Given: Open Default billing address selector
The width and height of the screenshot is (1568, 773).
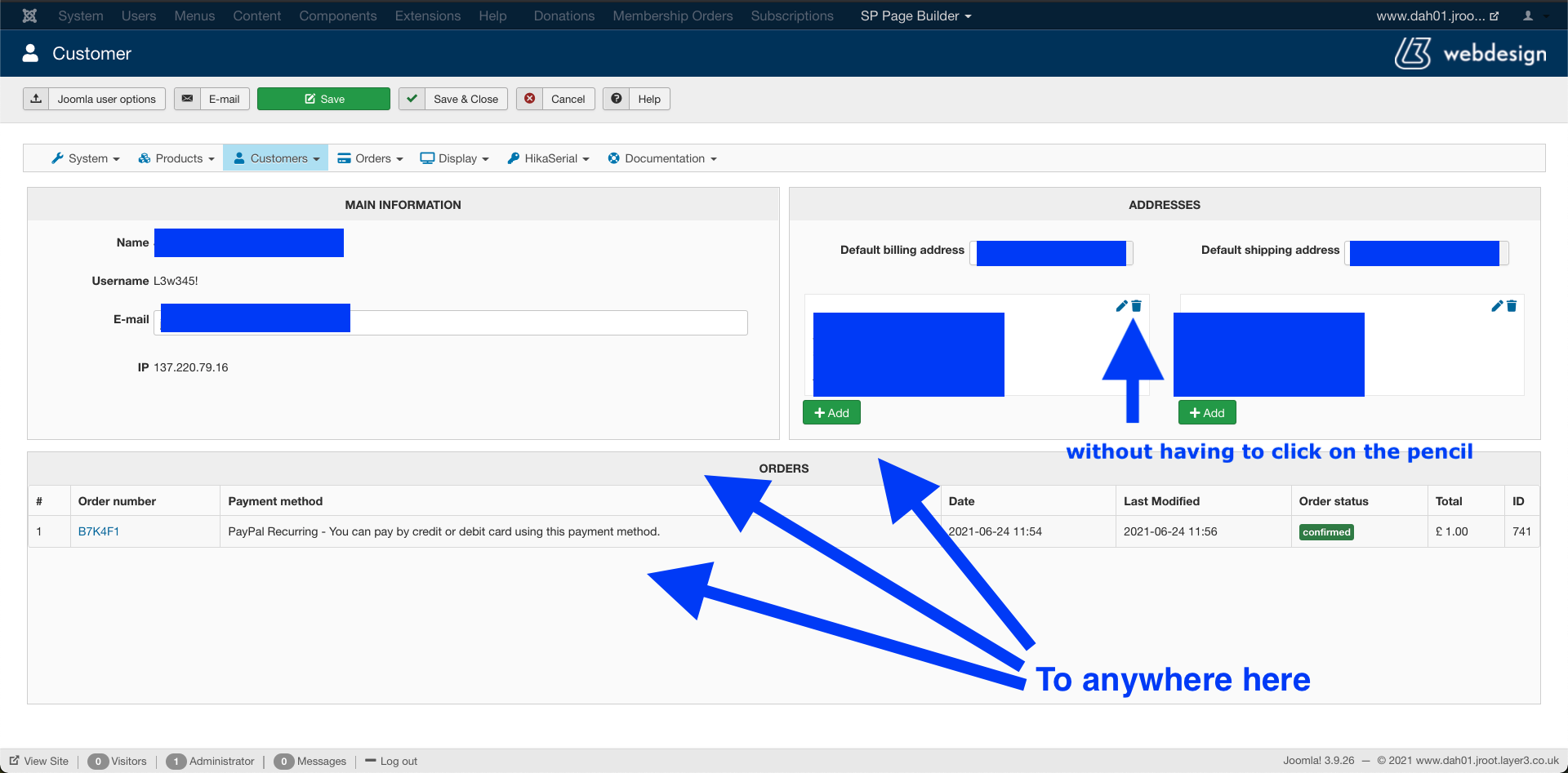Looking at the screenshot, I should click(1051, 252).
